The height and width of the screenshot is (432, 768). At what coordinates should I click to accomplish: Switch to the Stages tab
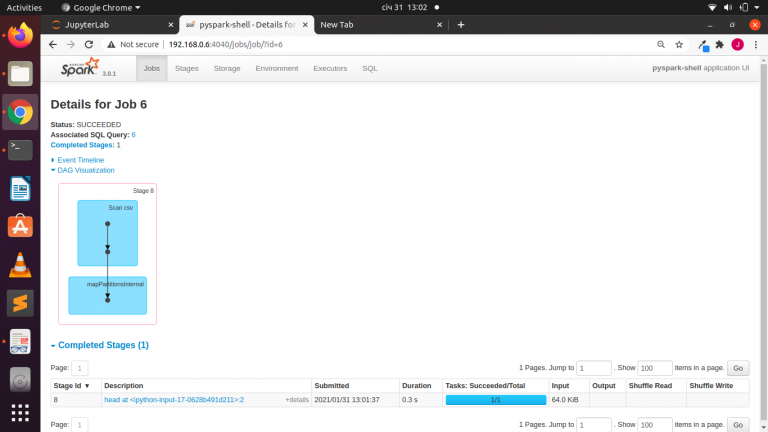(x=186, y=68)
